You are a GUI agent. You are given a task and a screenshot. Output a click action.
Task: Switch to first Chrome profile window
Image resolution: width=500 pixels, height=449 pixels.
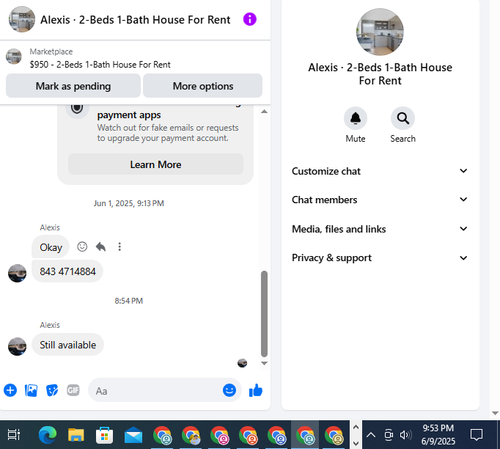pyautogui.click(x=162, y=435)
